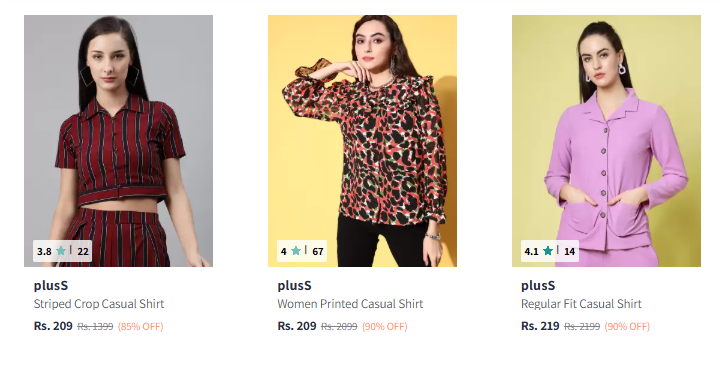Click the Rs. 209 price of the striped shirt

53,326
